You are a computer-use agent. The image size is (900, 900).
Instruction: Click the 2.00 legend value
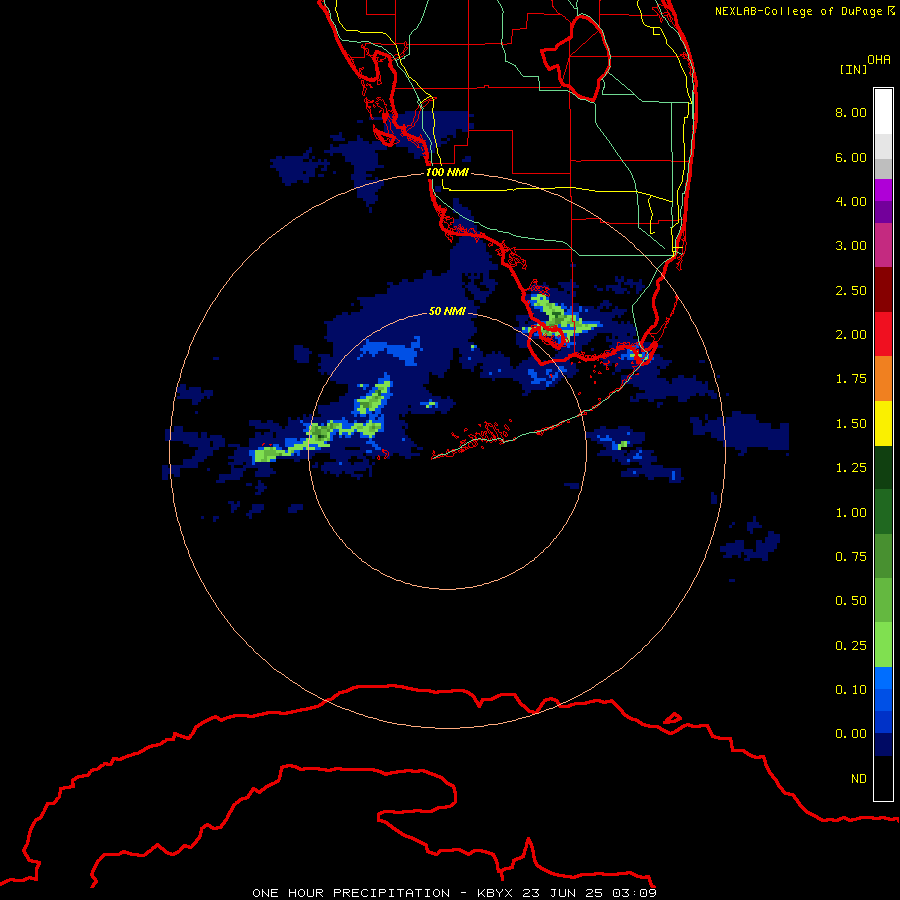pyautogui.click(x=851, y=335)
